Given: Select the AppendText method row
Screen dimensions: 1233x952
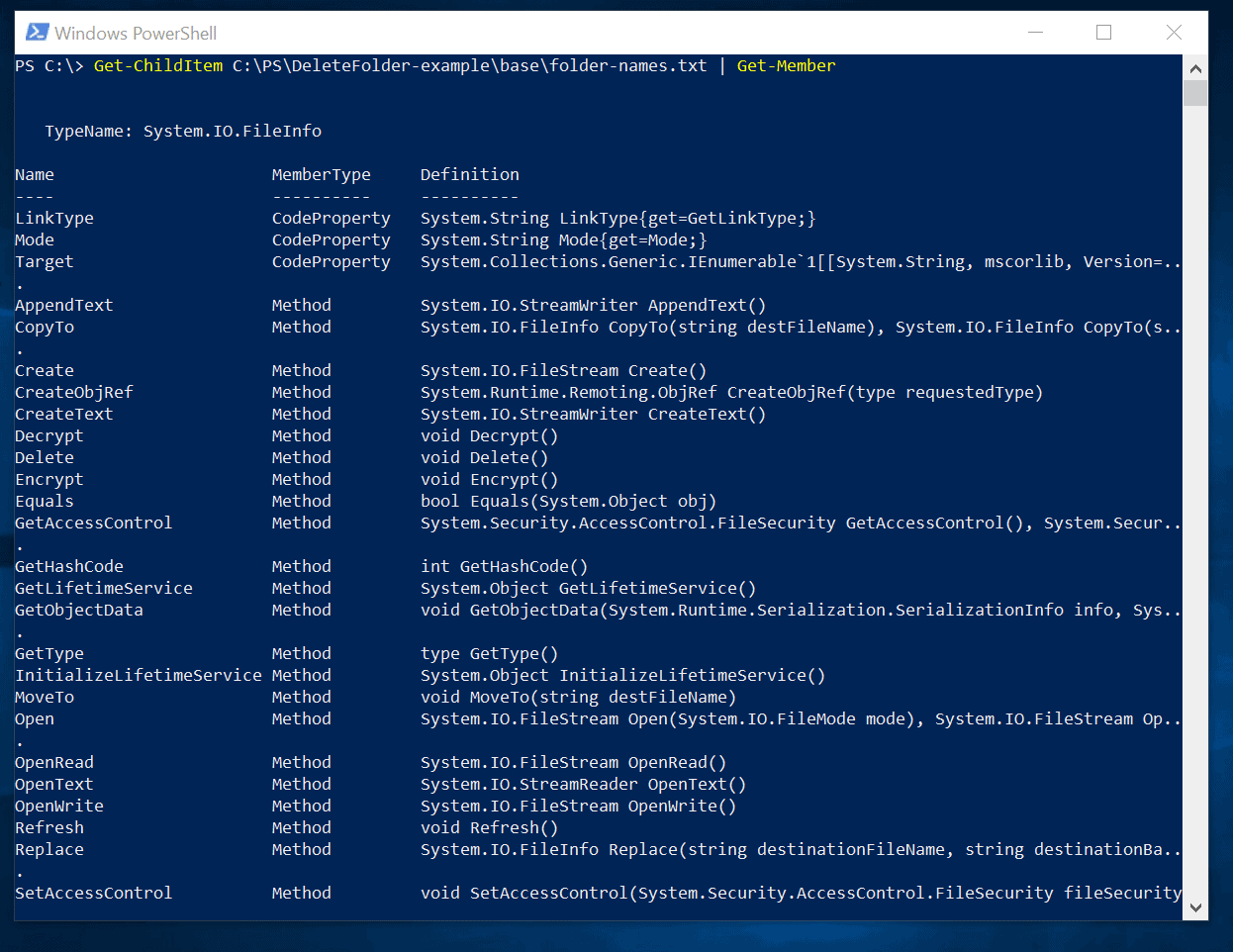Looking at the screenshot, I should [x=63, y=305].
